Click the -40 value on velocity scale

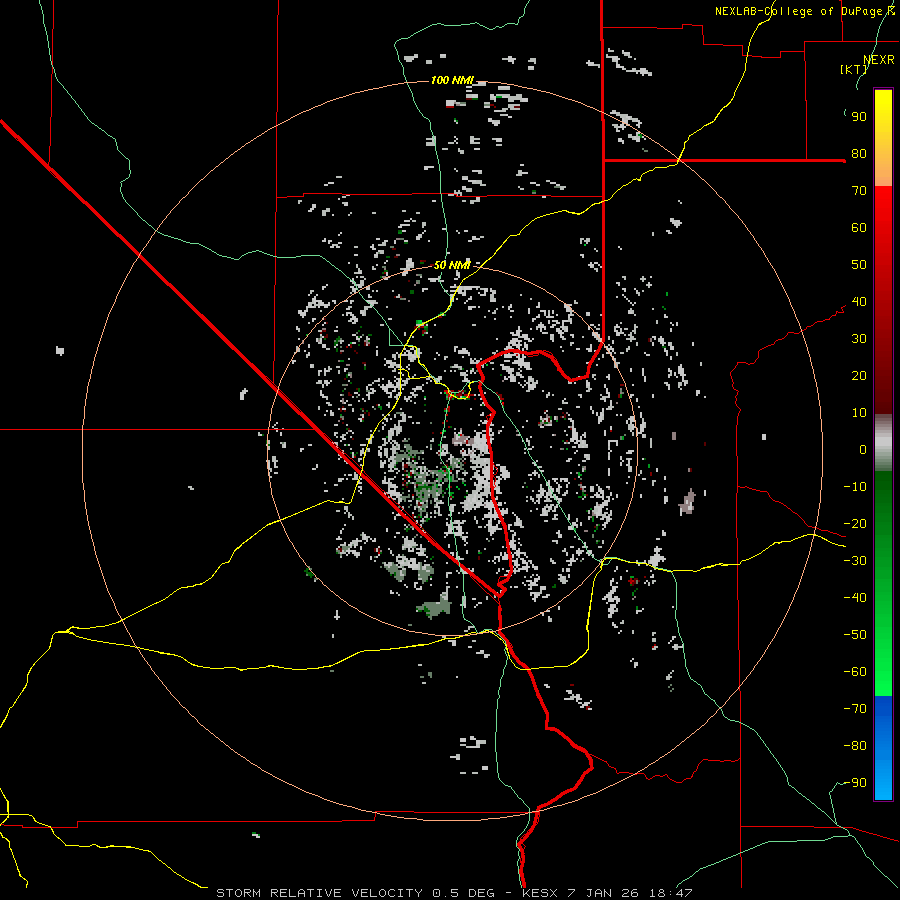click(855, 598)
